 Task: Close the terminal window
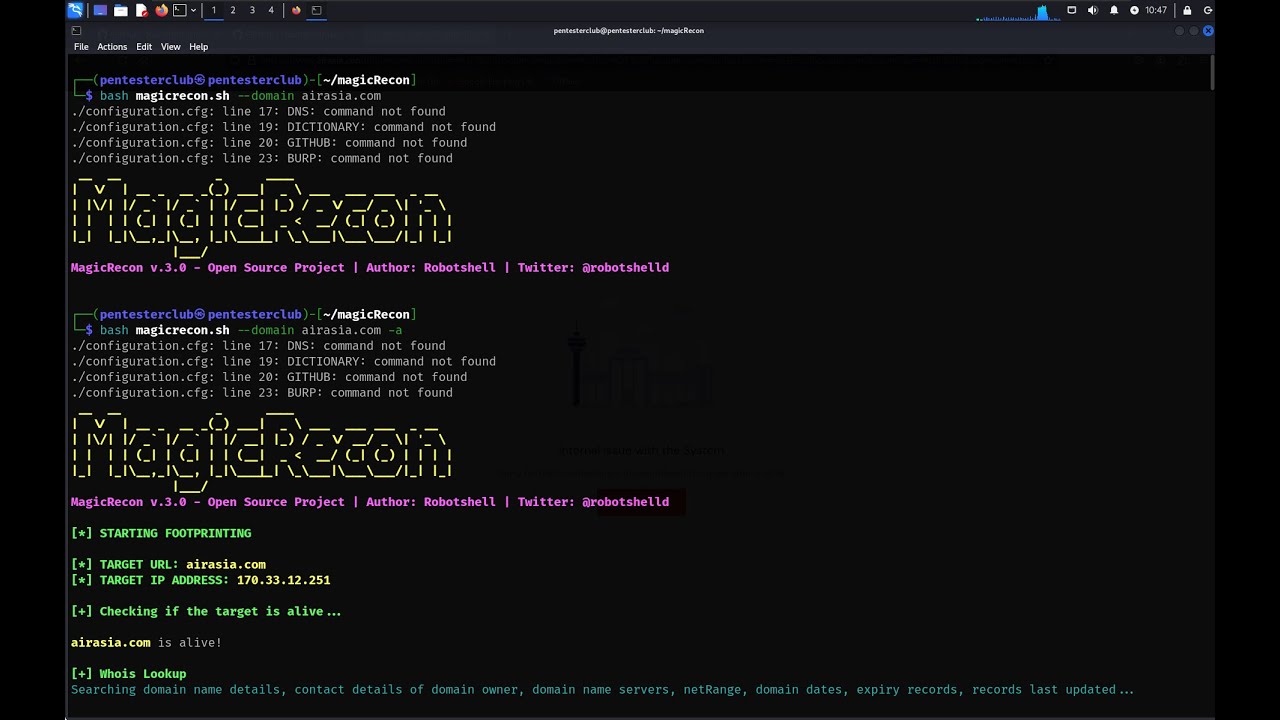[1208, 31]
